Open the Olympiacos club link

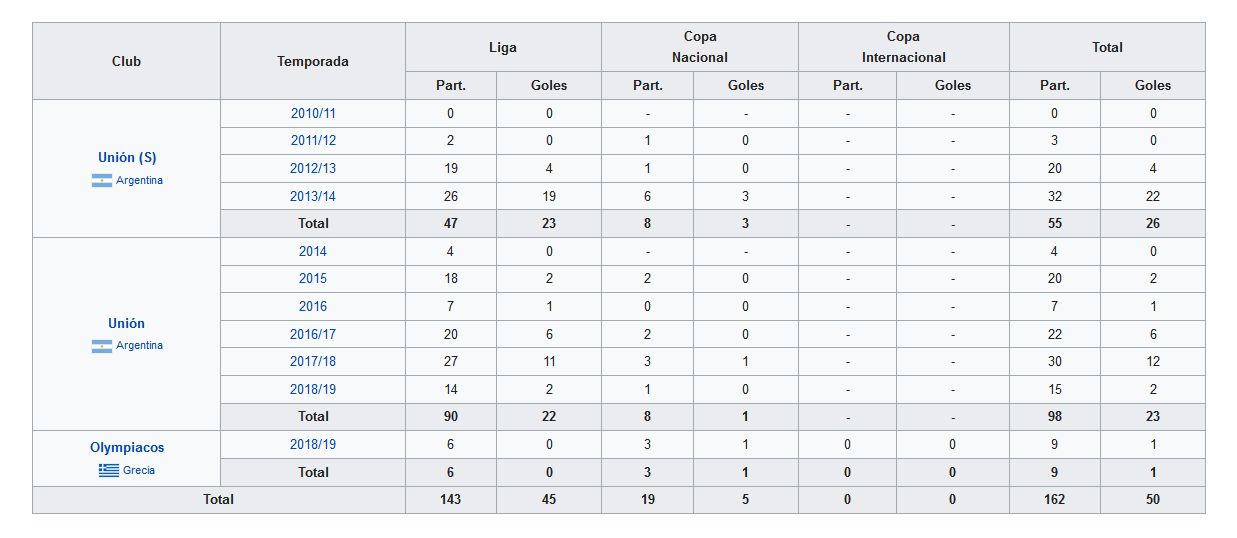[x=127, y=448]
